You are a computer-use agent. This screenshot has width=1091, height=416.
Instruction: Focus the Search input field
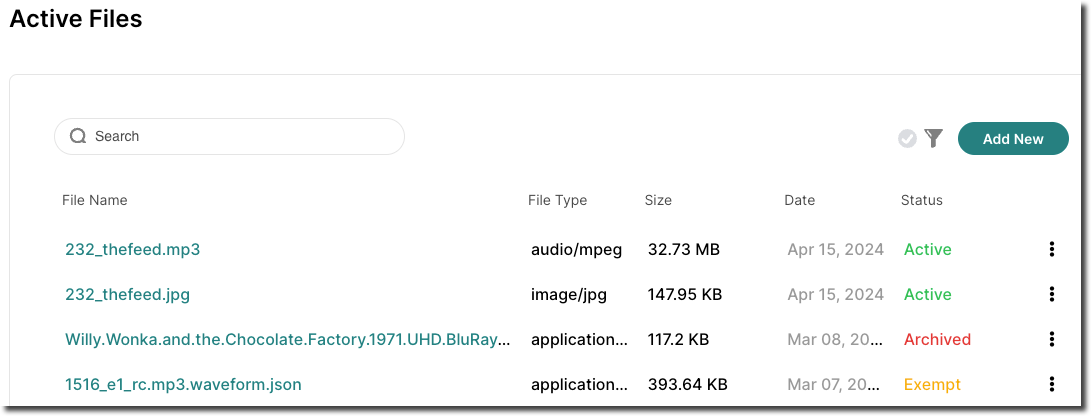[x=229, y=136]
